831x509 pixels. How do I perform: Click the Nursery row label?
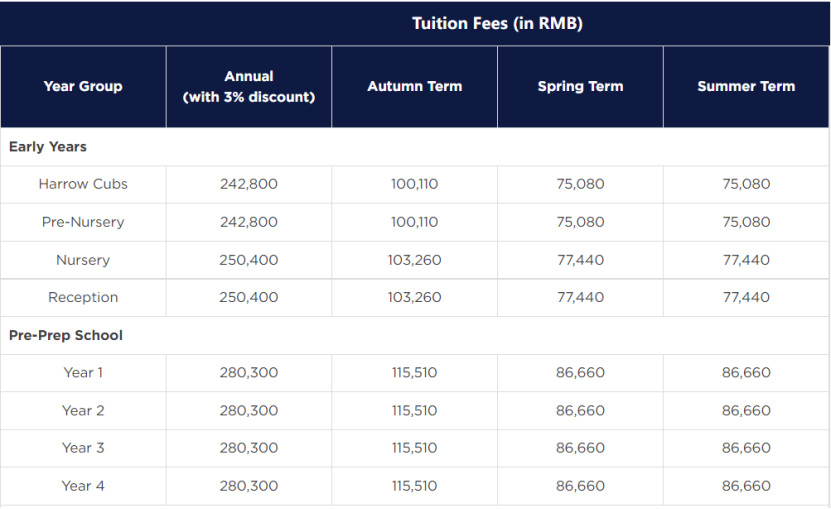(83, 260)
